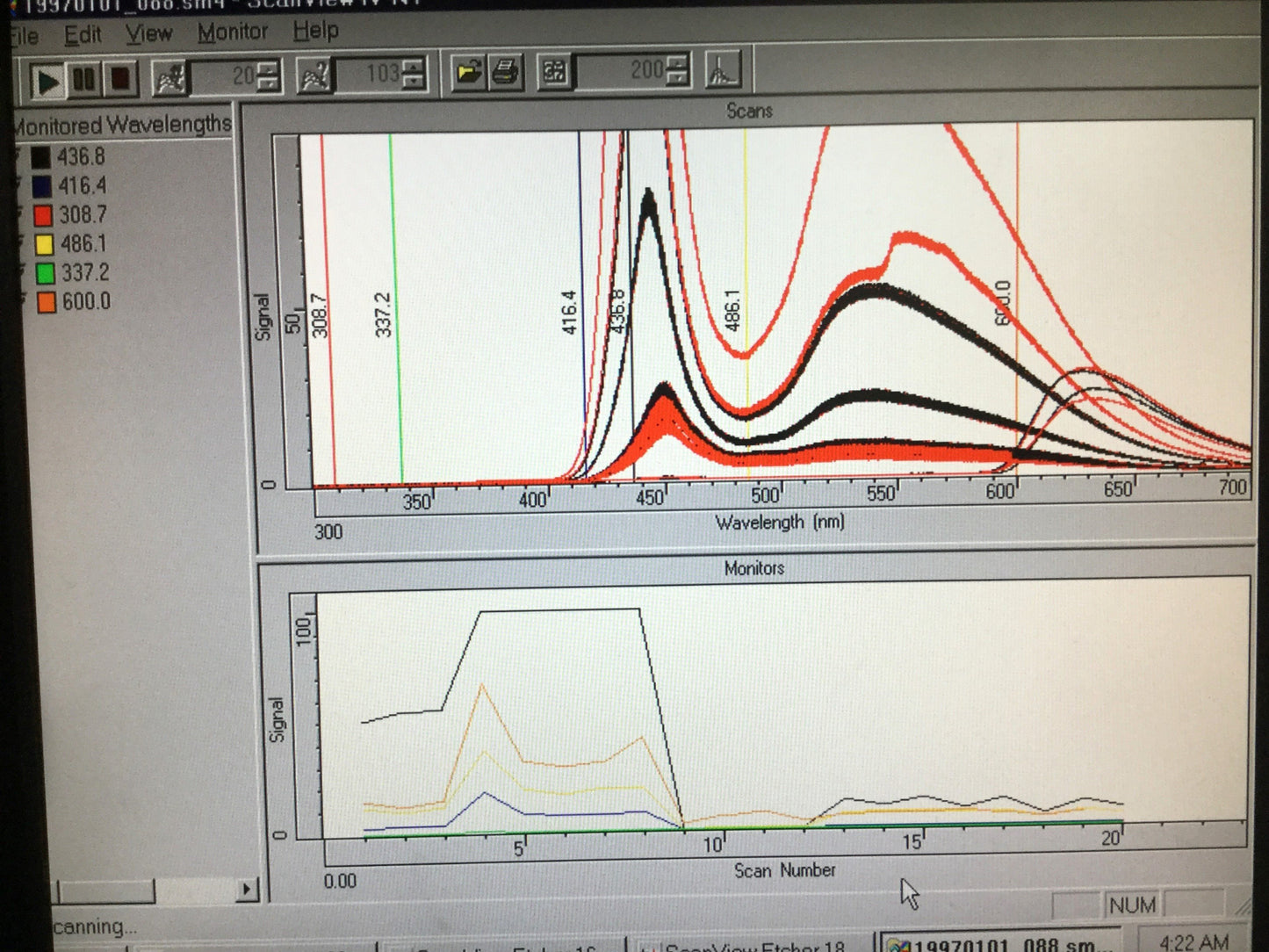
Task: Click the 4:22 AM taskbar clock
Action: pyautogui.click(x=1194, y=942)
